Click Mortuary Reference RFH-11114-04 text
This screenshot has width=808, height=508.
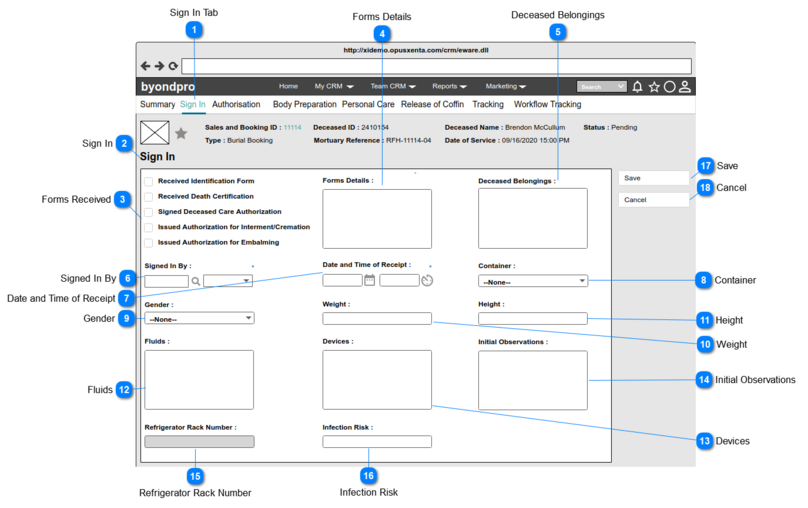pos(372,141)
